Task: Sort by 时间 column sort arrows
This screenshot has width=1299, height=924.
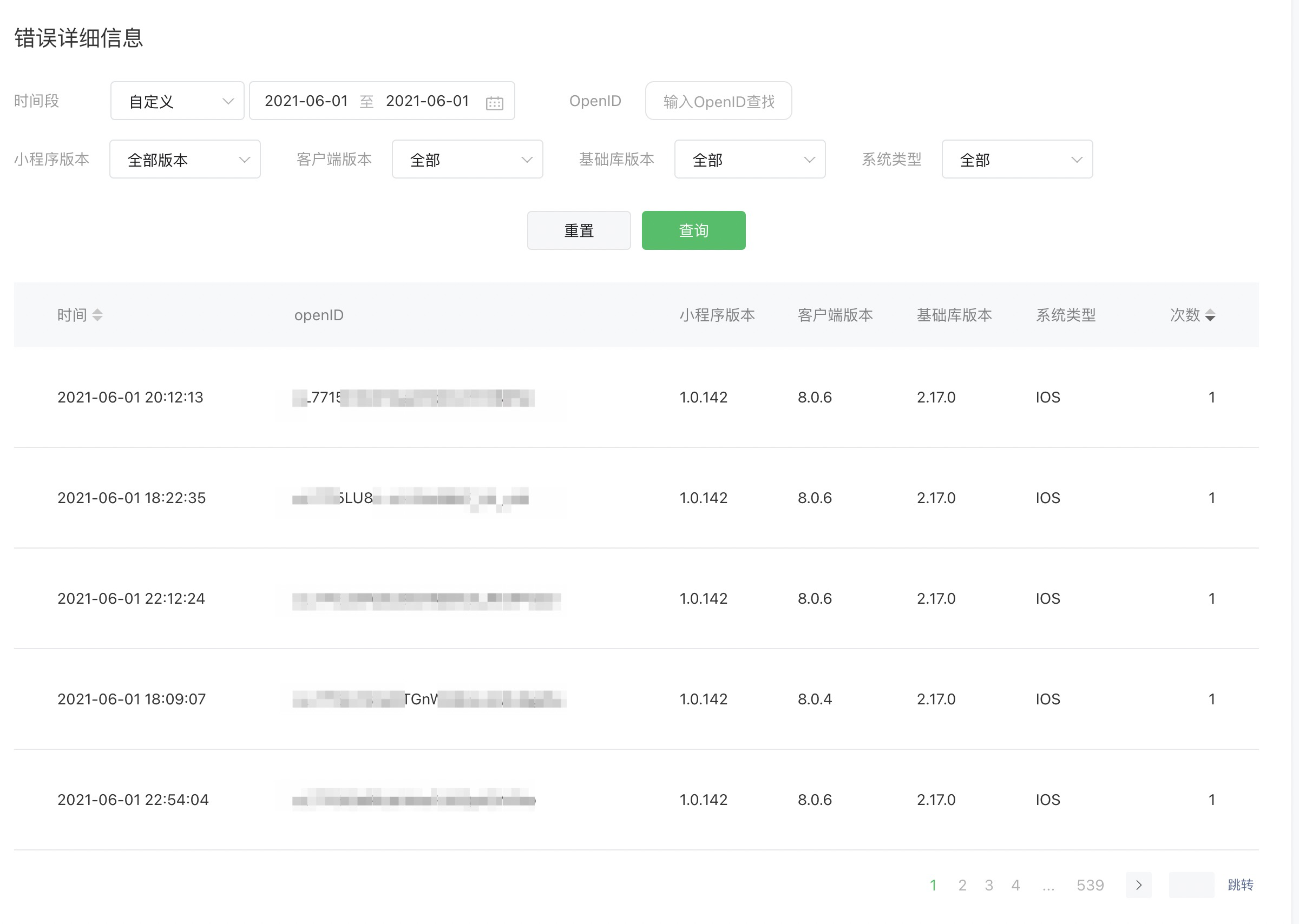Action: (97, 315)
